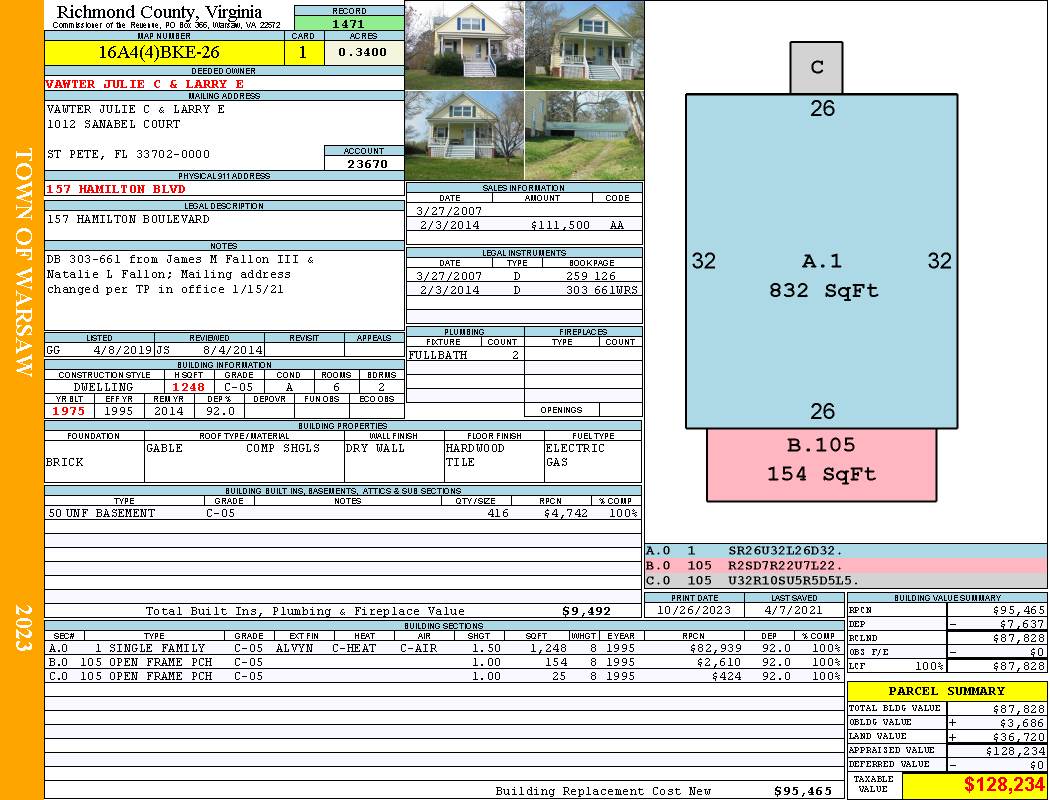The width and height of the screenshot is (1050, 800).
Task: Open the top-right house photo thumbnail
Action: click(584, 45)
